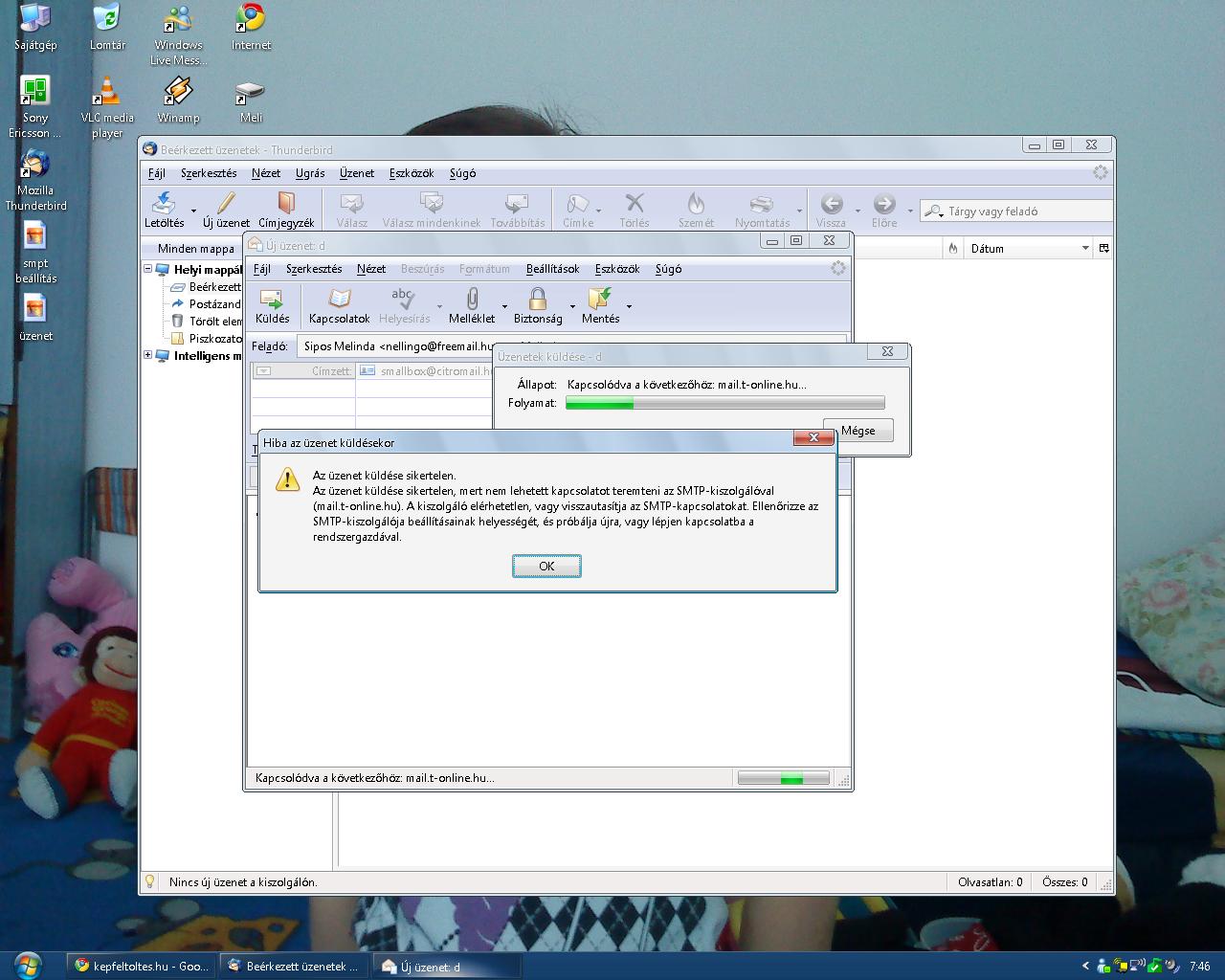Screen dimensions: 1225x980
Task: Click the 7:46 taskbar clock
Action: (x=1199, y=967)
